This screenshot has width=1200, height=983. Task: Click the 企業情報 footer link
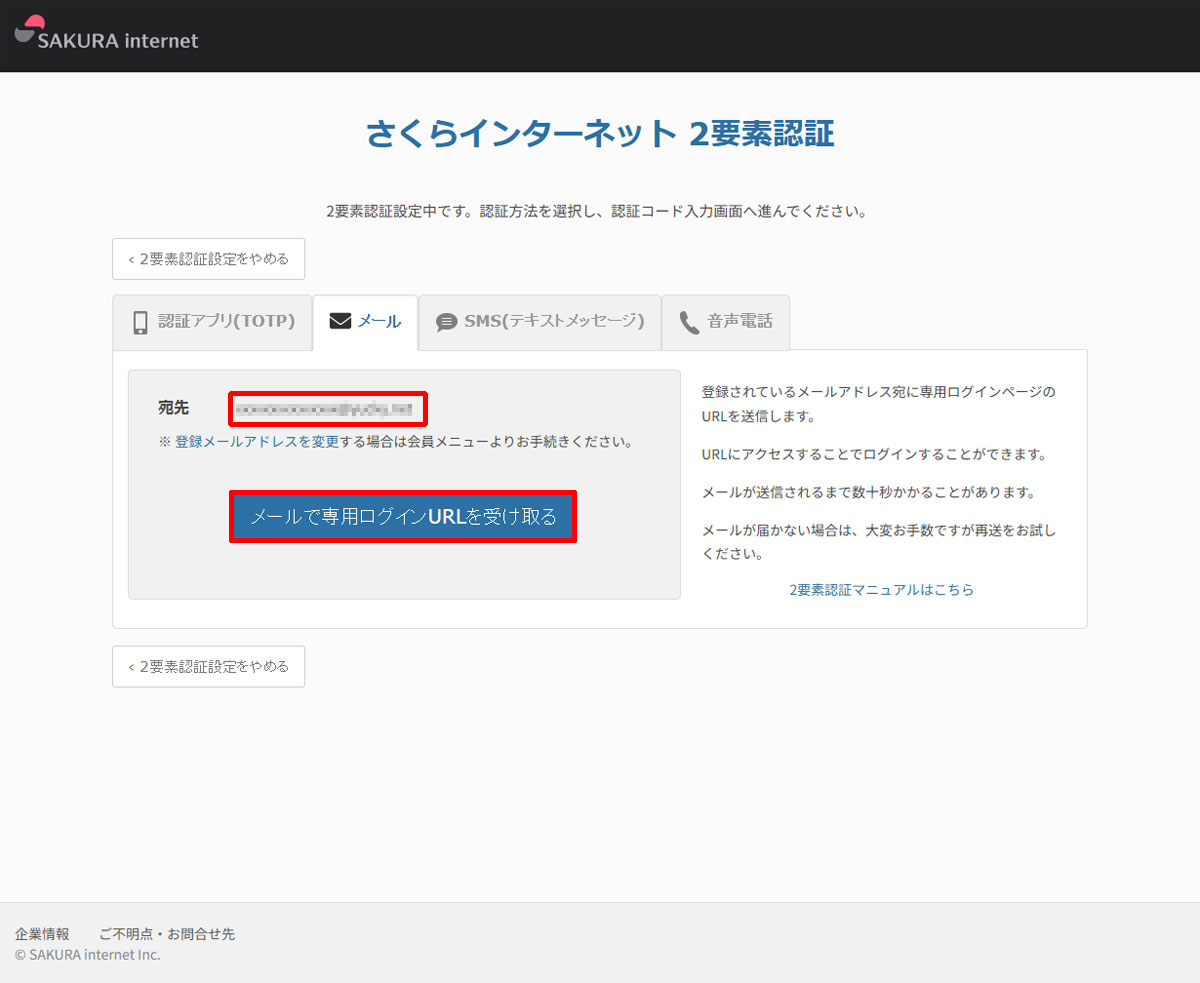pyautogui.click(x=42, y=934)
